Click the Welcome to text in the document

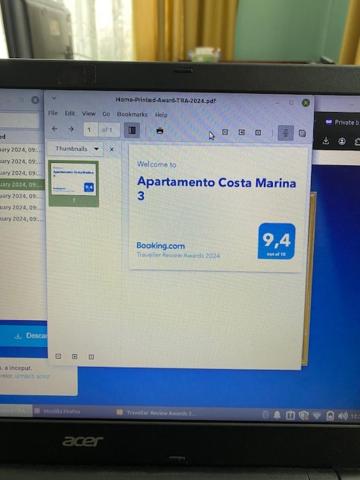[156, 164]
